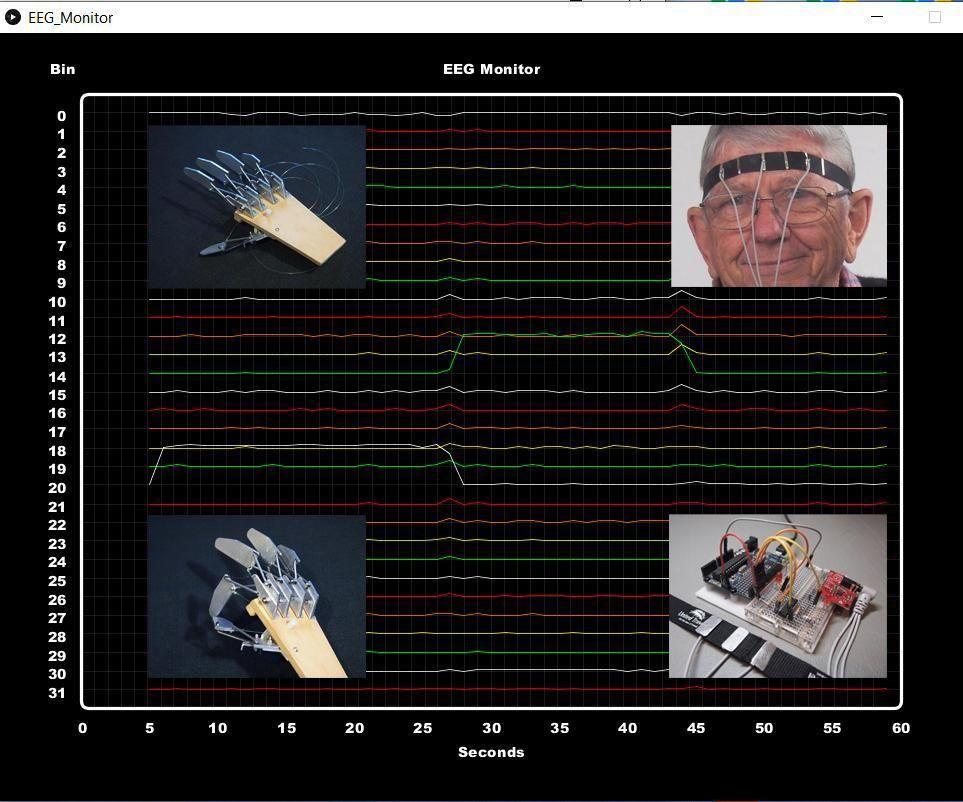Image resolution: width=963 pixels, height=802 pixels.
Task: Click the minimize button of the EEG_Monitor window
Action: (x=876, y=17)
